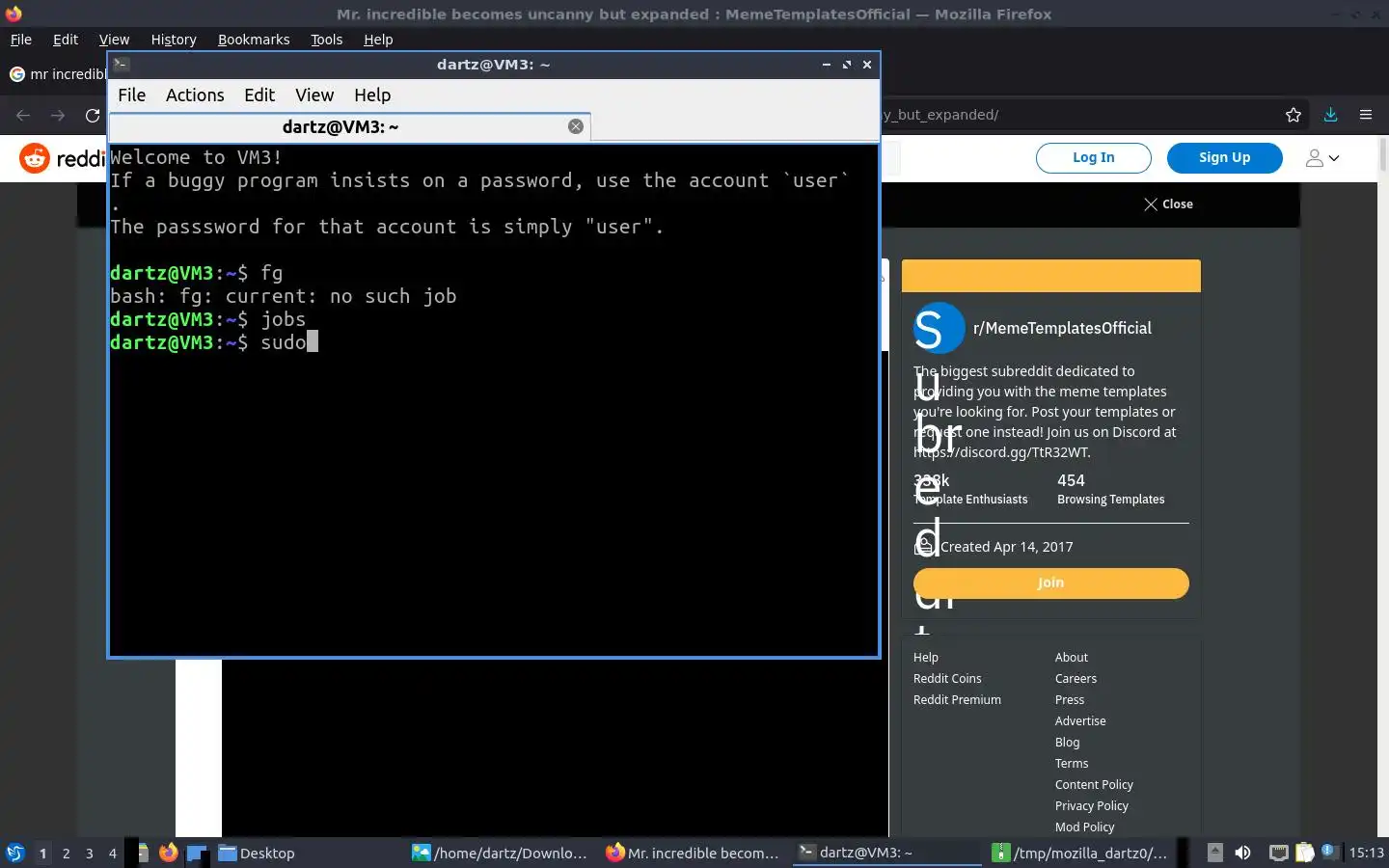Expand the Reddit user account dropdown
1389x868 pixels.
pyautogui.click(x=1322, y=158)
